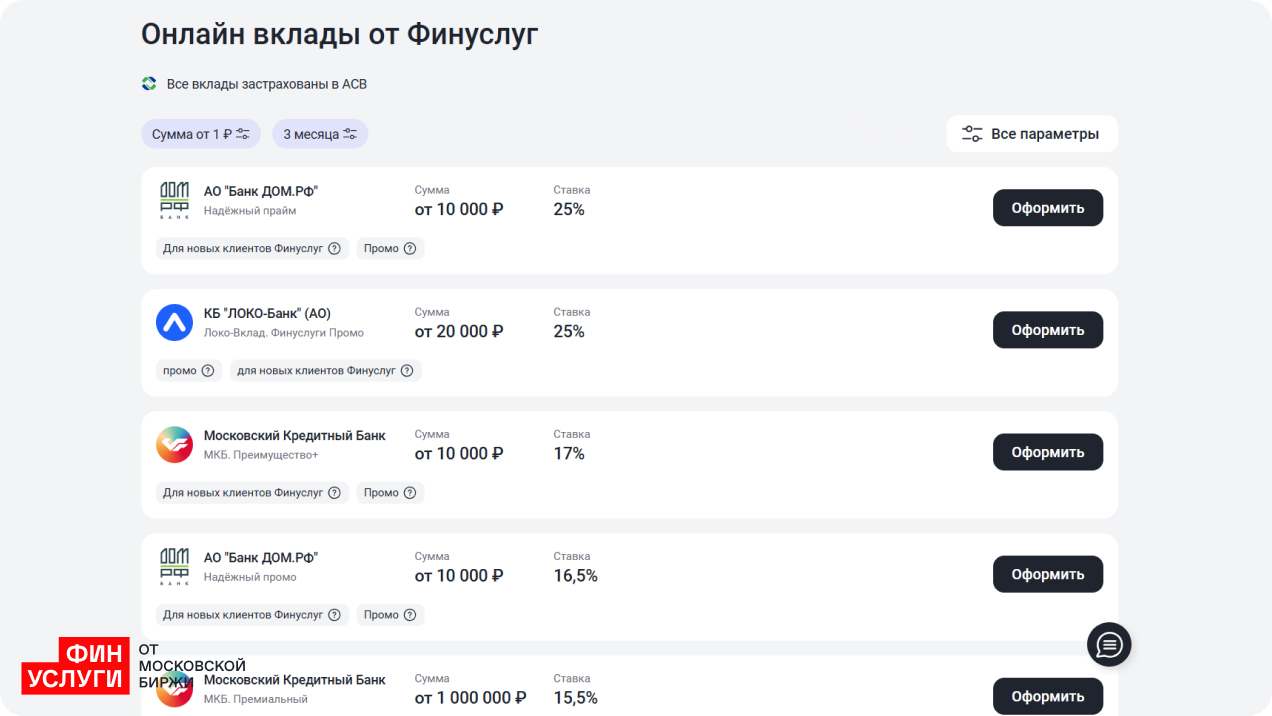Open the chat support bubble icon
Screen dimensions: 1272x716
tap(1109, 644)
